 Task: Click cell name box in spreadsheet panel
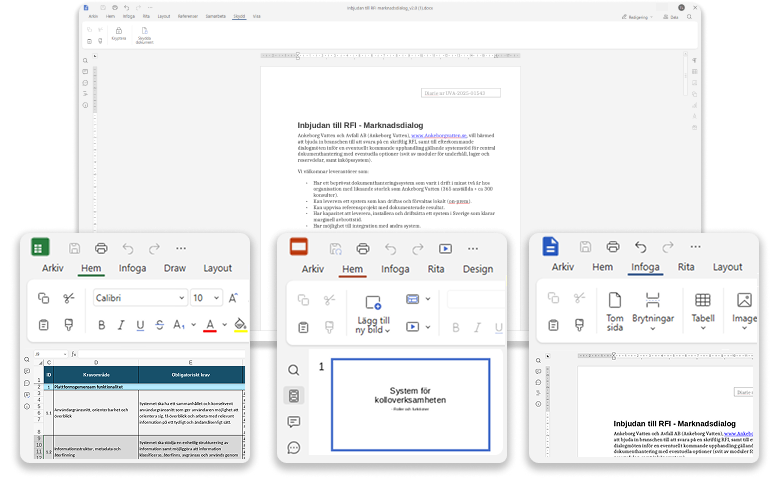(50, 354)
